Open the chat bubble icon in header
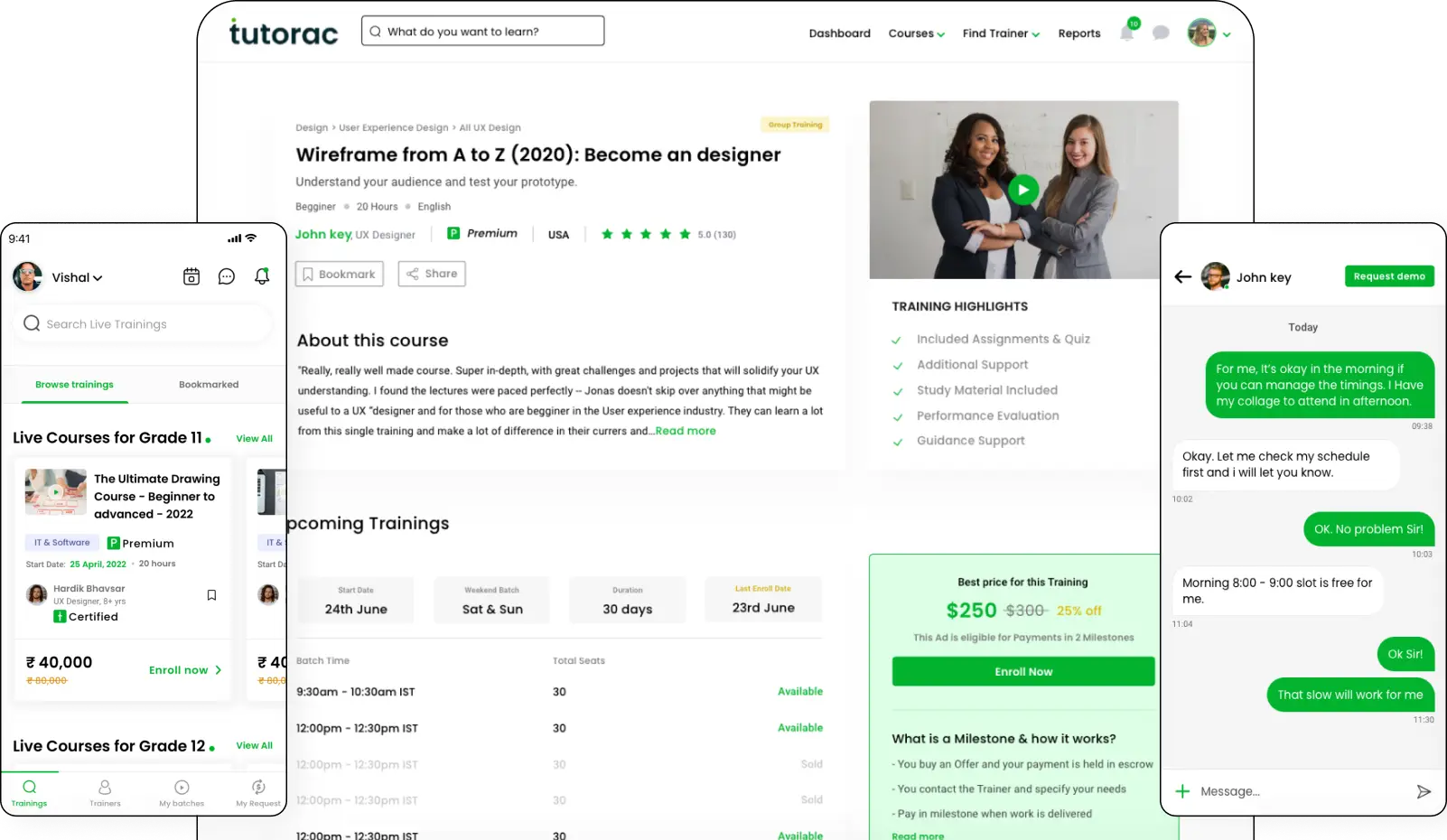This screenshot has height=840, width=1447. pos(1161,33)
